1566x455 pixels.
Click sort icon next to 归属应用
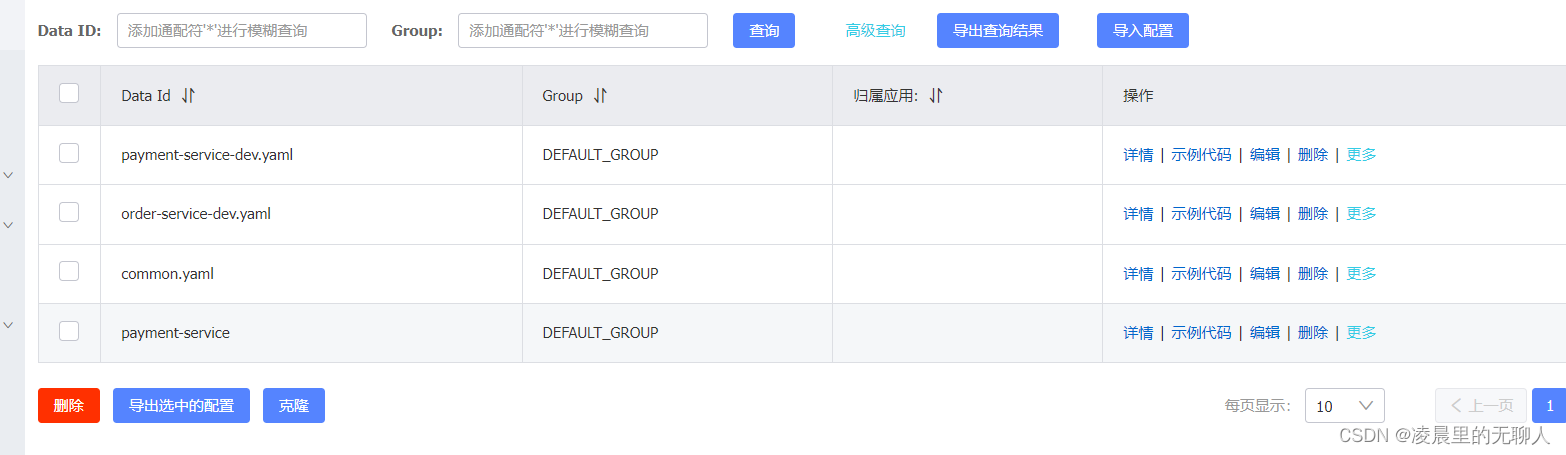936,96
